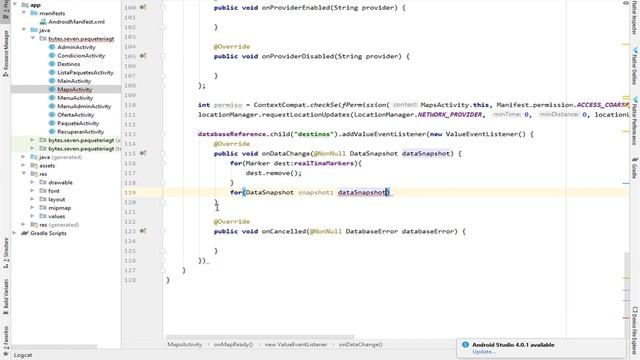Open the Device File Explorer panel
Screen dimensions: 640x360
pos(635,331)
